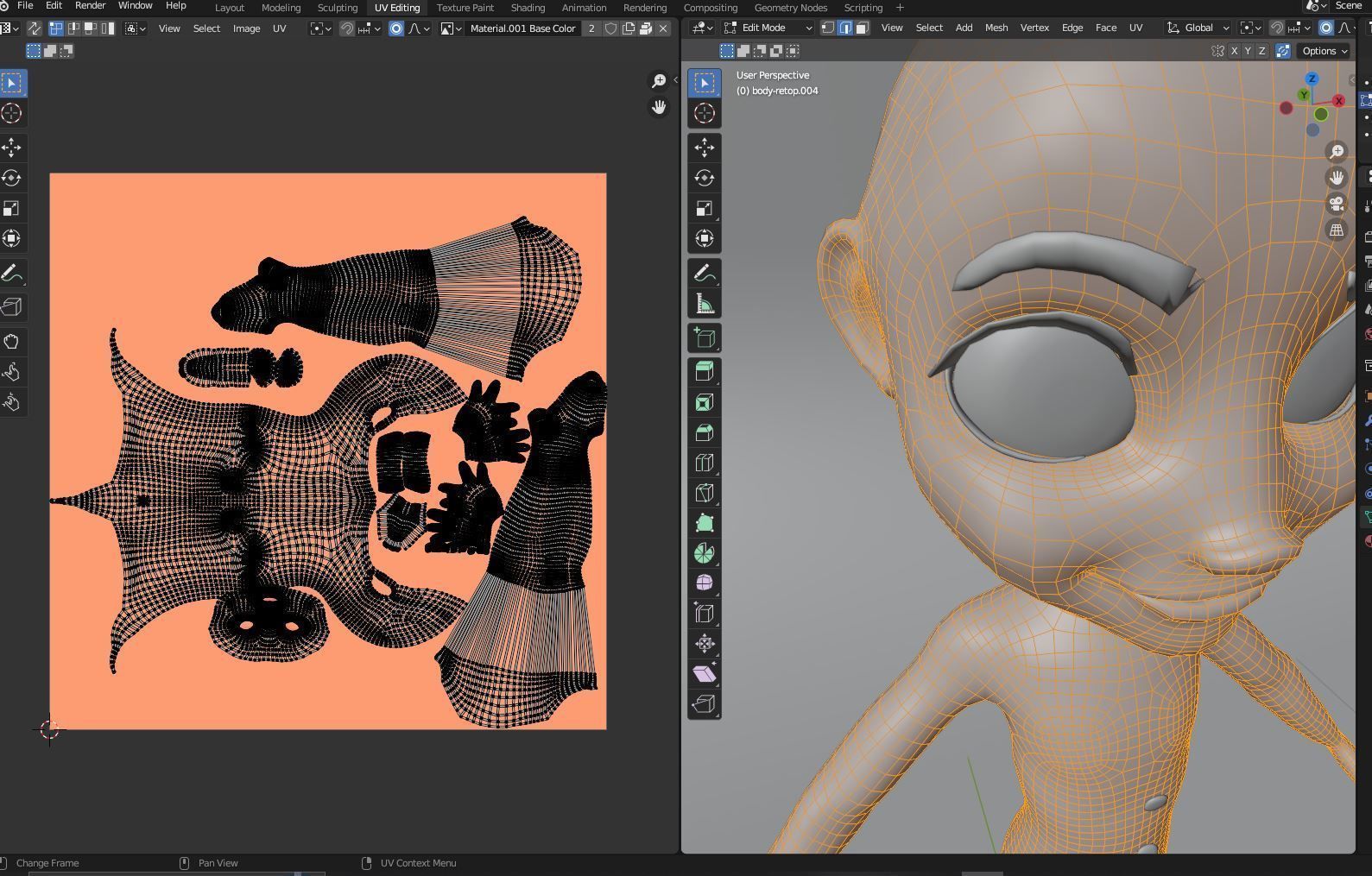This screenshot has height=876, width=1372.
Task: Open the Edit Mode dropdown
Action: [x=768, y=28]
